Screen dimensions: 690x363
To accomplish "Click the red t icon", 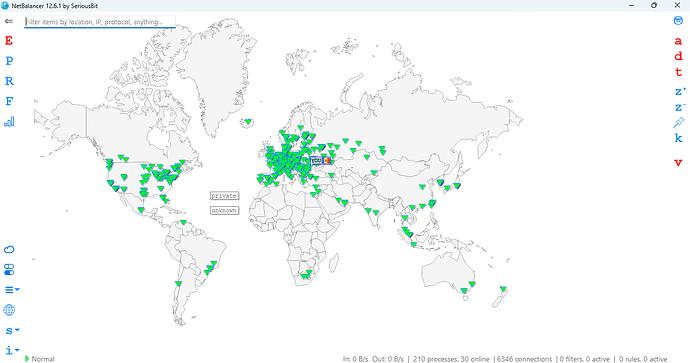I will [678, 72].
